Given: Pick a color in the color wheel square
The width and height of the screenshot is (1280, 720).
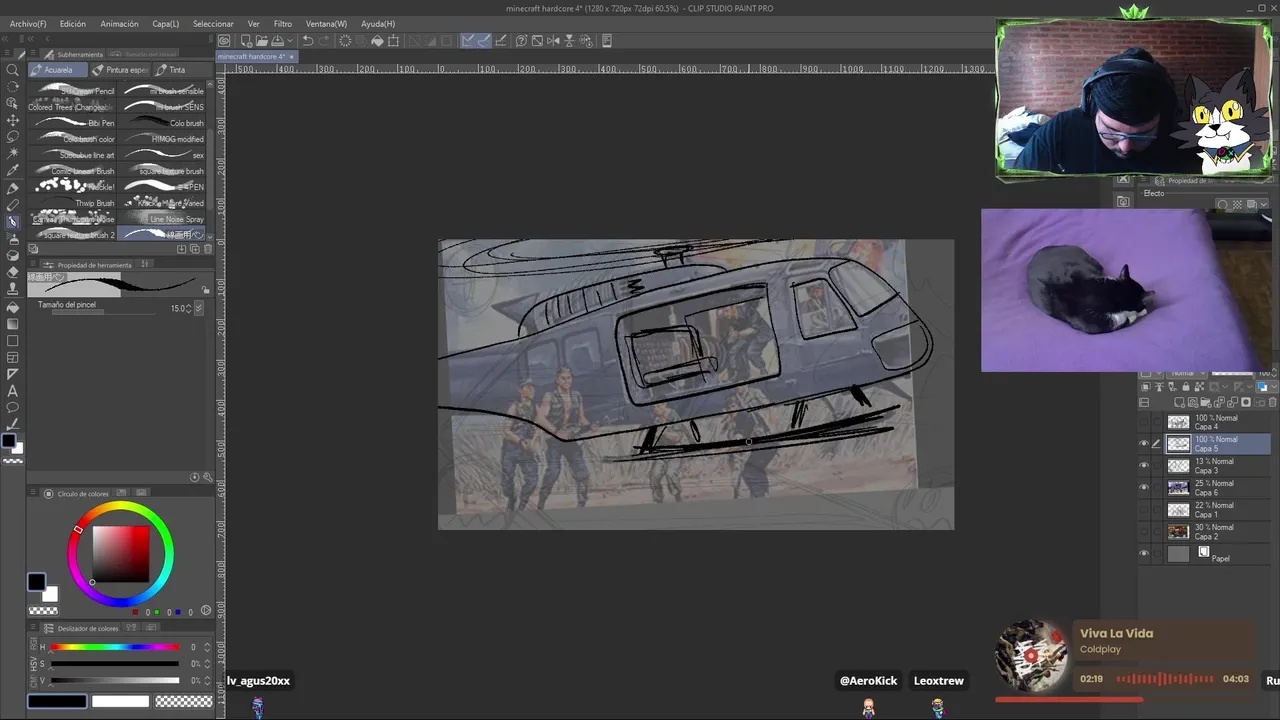Looking at the screenshot, I should pyautogui.click(x=121, y=553).
